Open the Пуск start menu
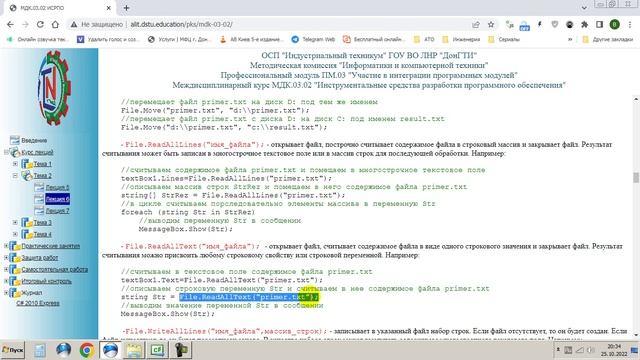 pyautogui.click(x=13, y=350)
